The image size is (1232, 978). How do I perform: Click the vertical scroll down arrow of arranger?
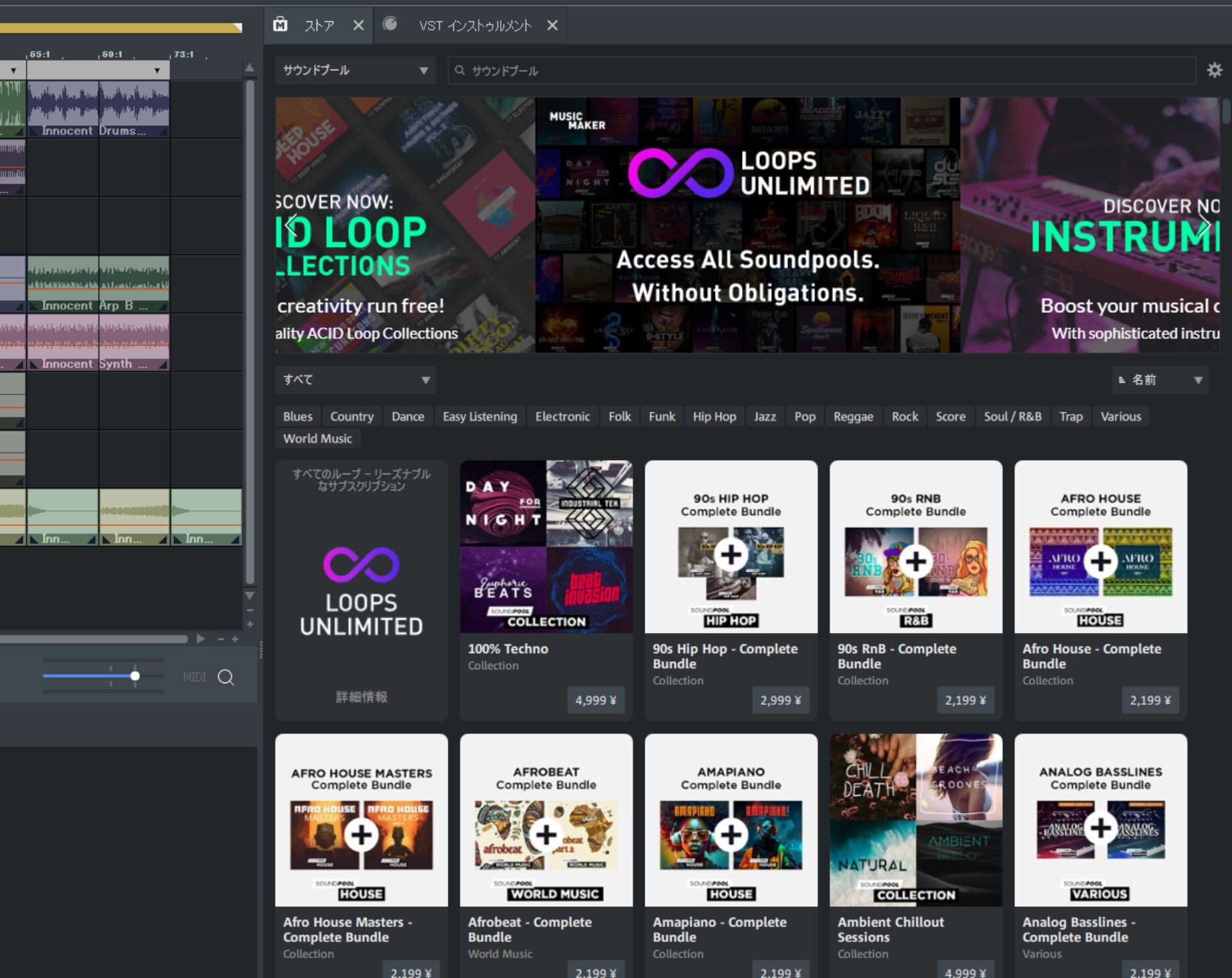[249, 596]
